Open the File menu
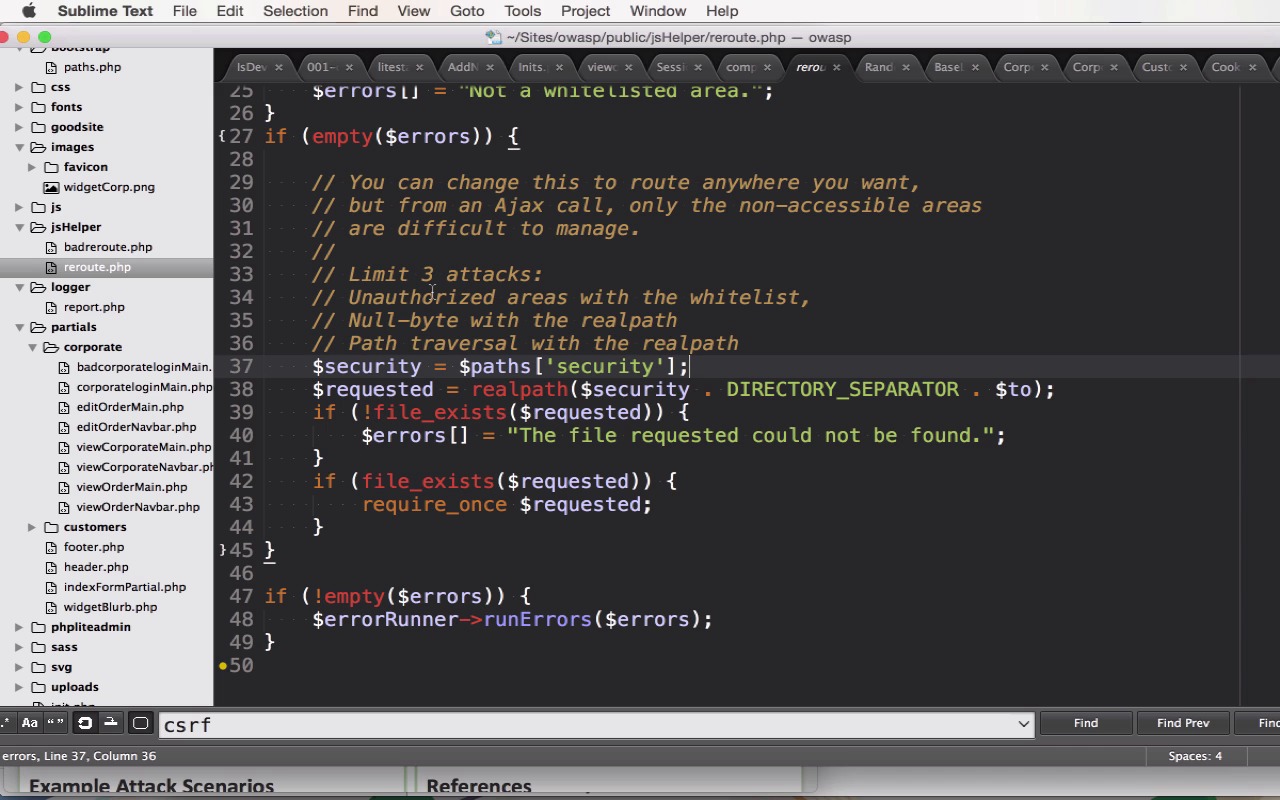This screenshot has height=800, width=1280. click(184, 11)
